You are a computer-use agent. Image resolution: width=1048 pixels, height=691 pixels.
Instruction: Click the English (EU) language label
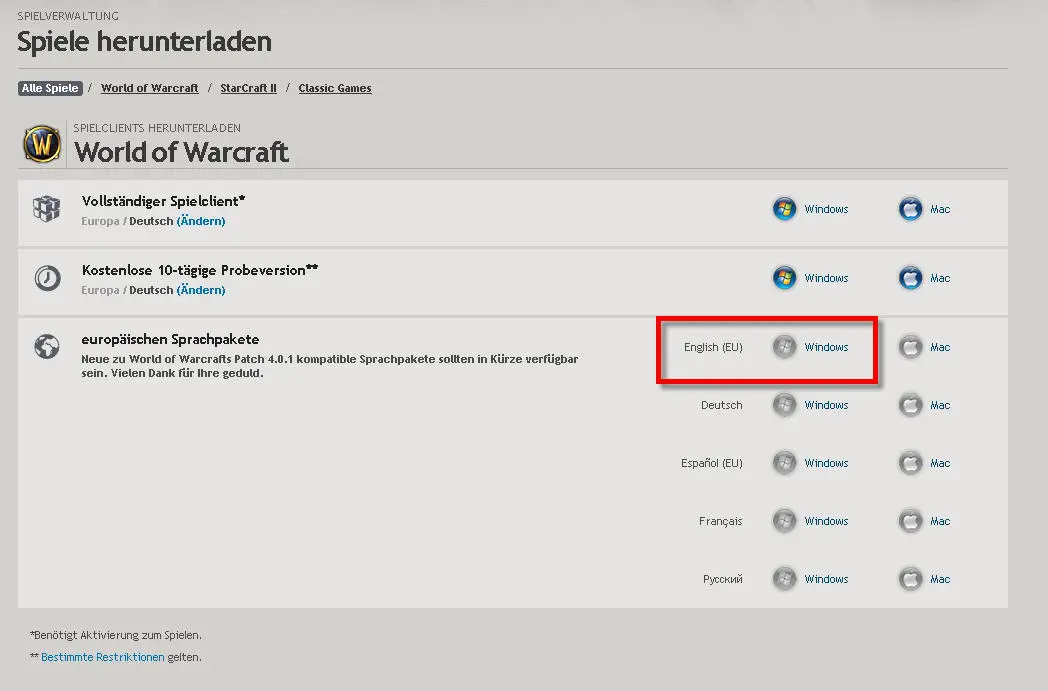713,347
